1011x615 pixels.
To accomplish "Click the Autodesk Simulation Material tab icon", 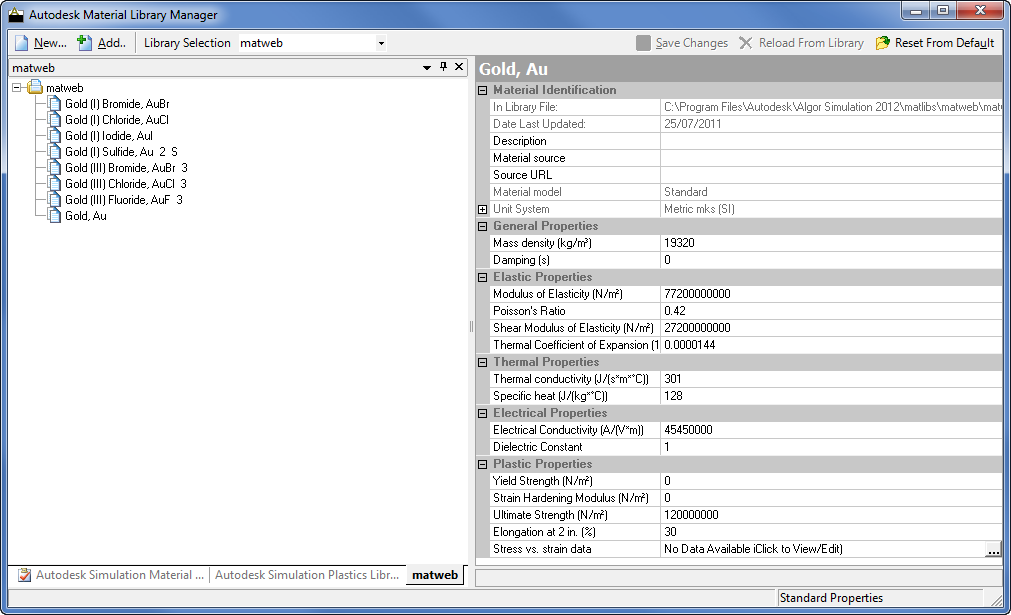I will point(25,575).
